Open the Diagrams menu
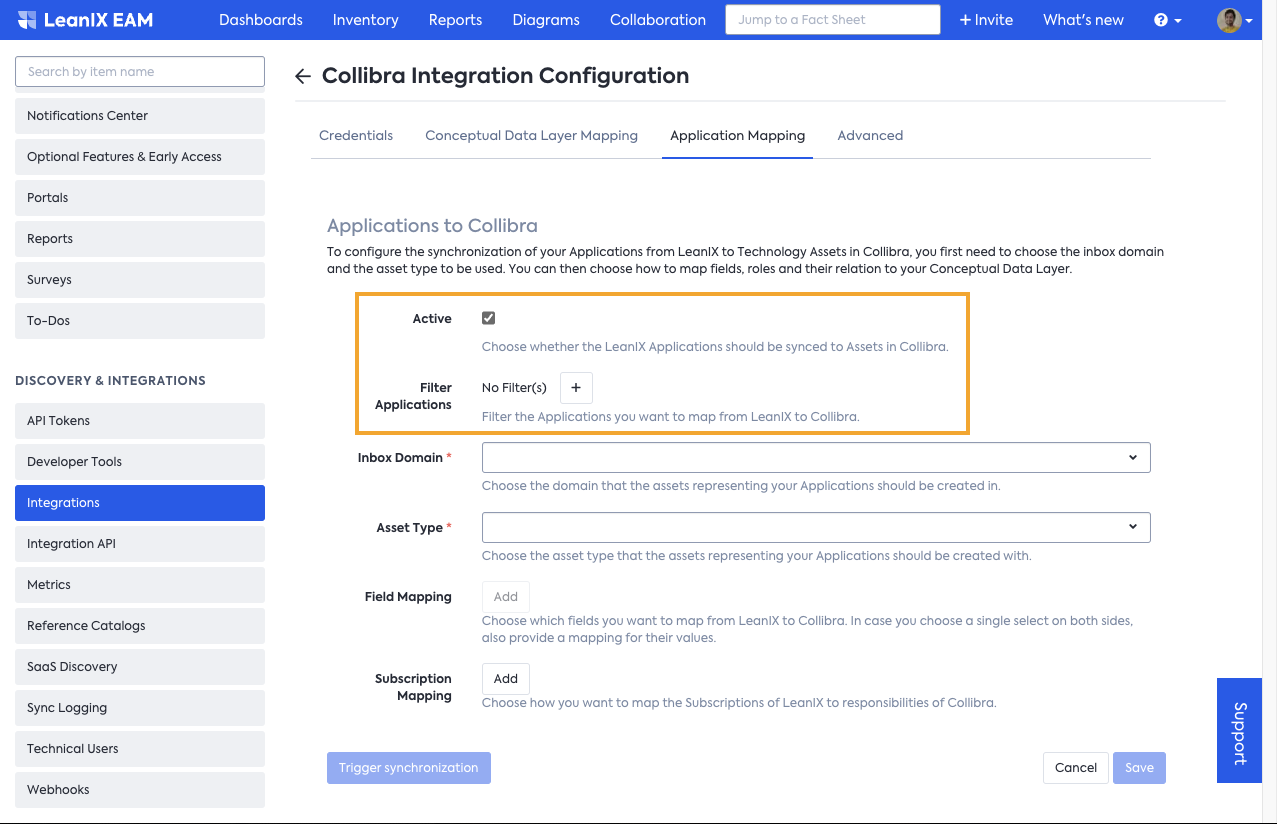 tap(546, 20)
